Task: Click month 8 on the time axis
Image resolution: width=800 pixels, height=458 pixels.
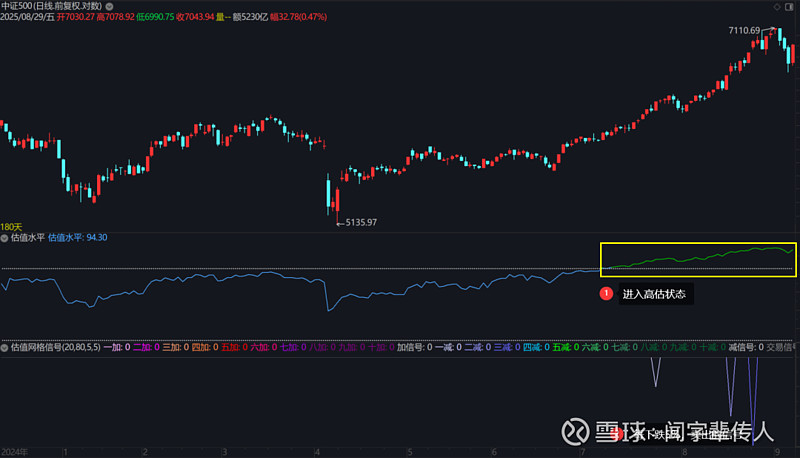Action: pyautogui.click(x=685, y=452)
